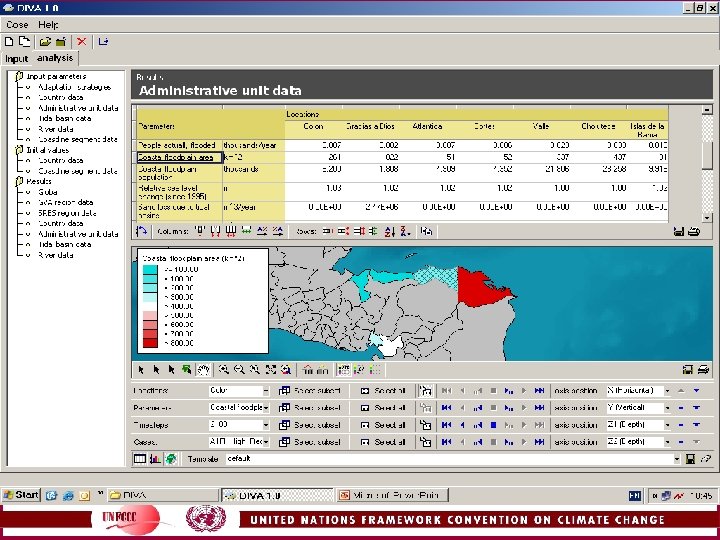Open the Timesteps dropdown
This screenshot has width=720, height=540.
coord(266,425)
